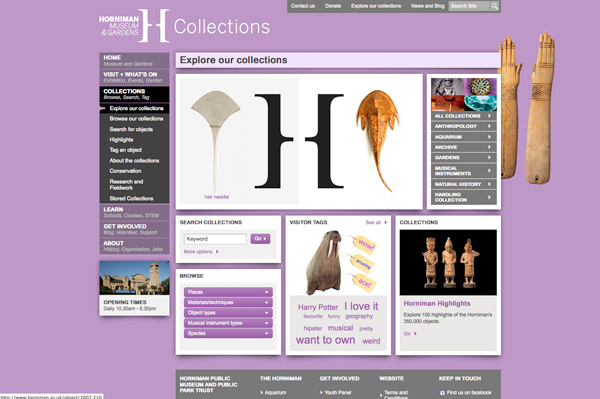Select Visit + What's On menu
The height and width of the screenshot is (399, 600).
pyautogui.click(x=134, y=77)
